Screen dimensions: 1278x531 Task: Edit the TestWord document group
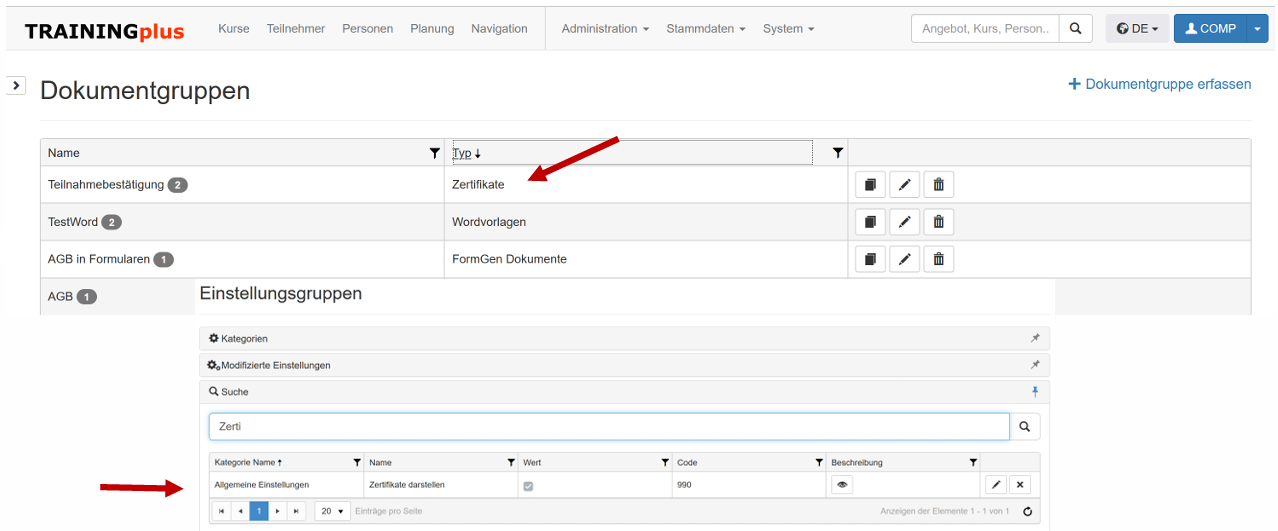[x=904, y=222]
